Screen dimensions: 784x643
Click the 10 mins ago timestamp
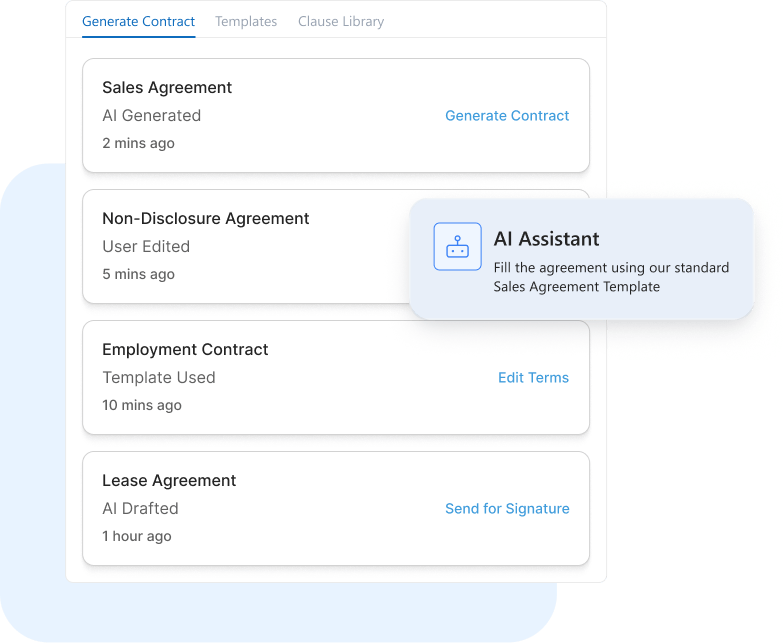tap(142, 405)
